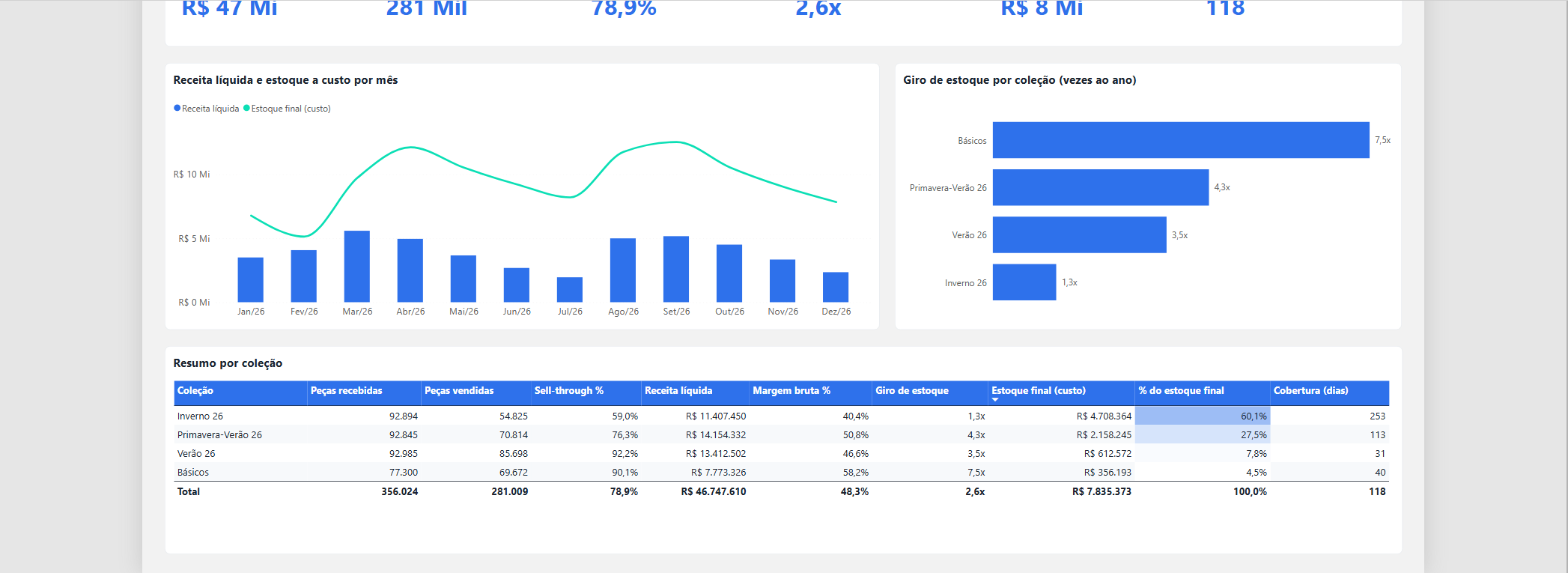
Task: Click the Verão 26 bar in giro chart
Action: [1080, 234]
